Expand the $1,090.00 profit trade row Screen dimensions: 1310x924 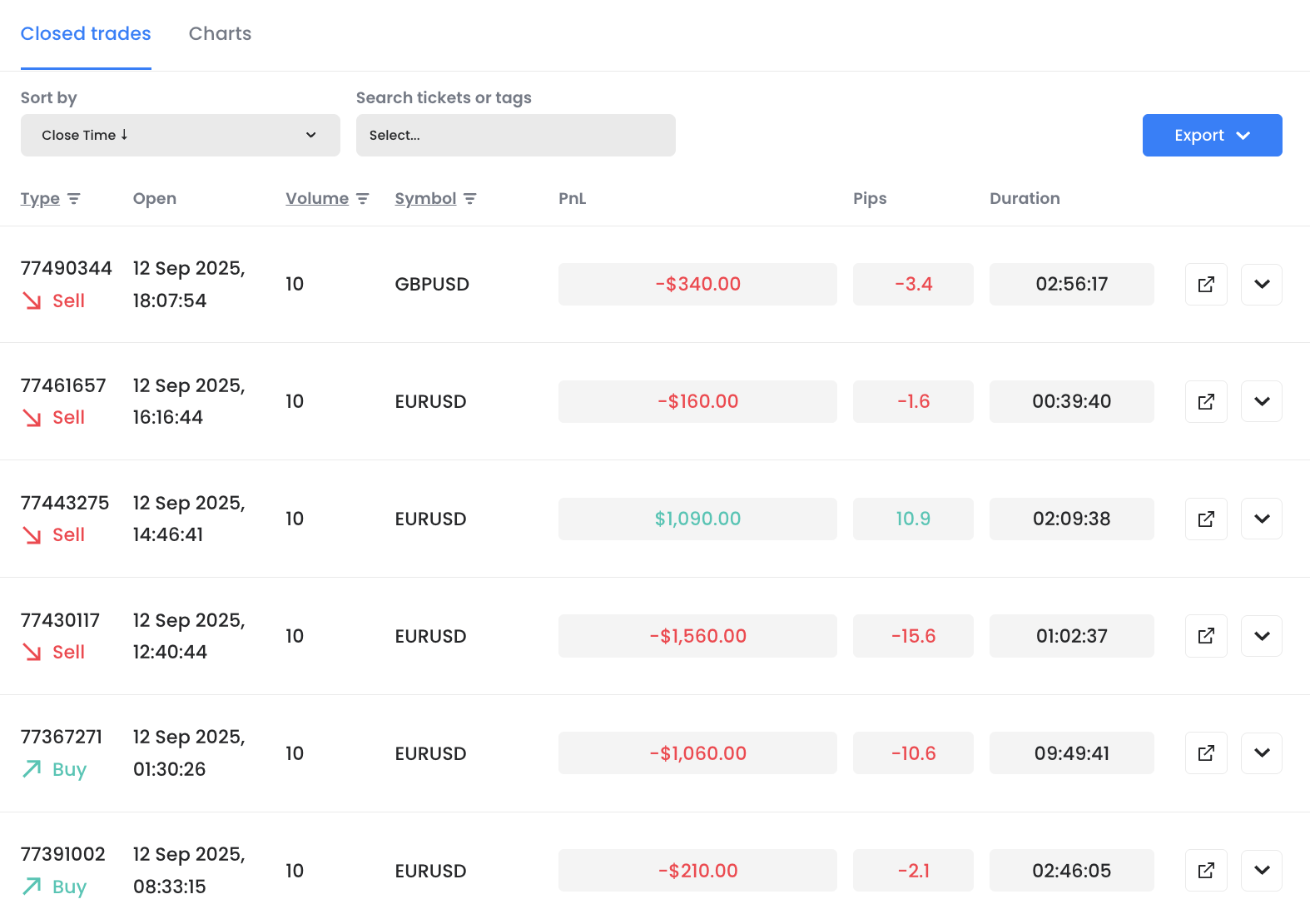click(1261, 519)
